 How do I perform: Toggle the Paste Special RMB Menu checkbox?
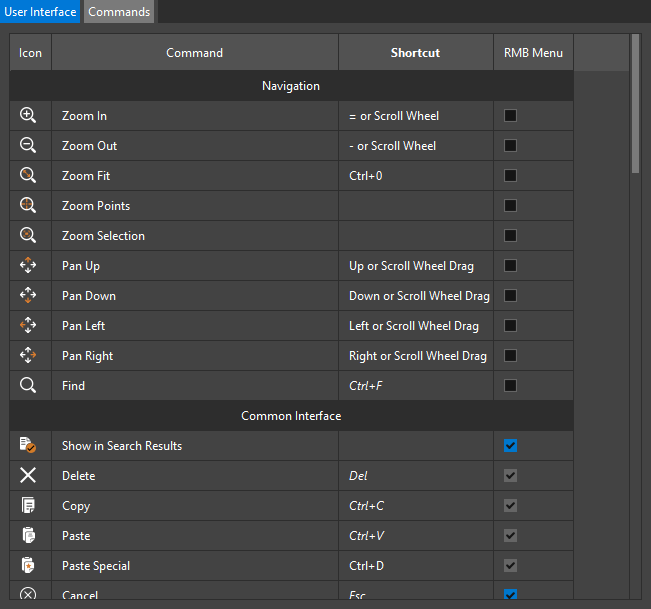point(510,565)
